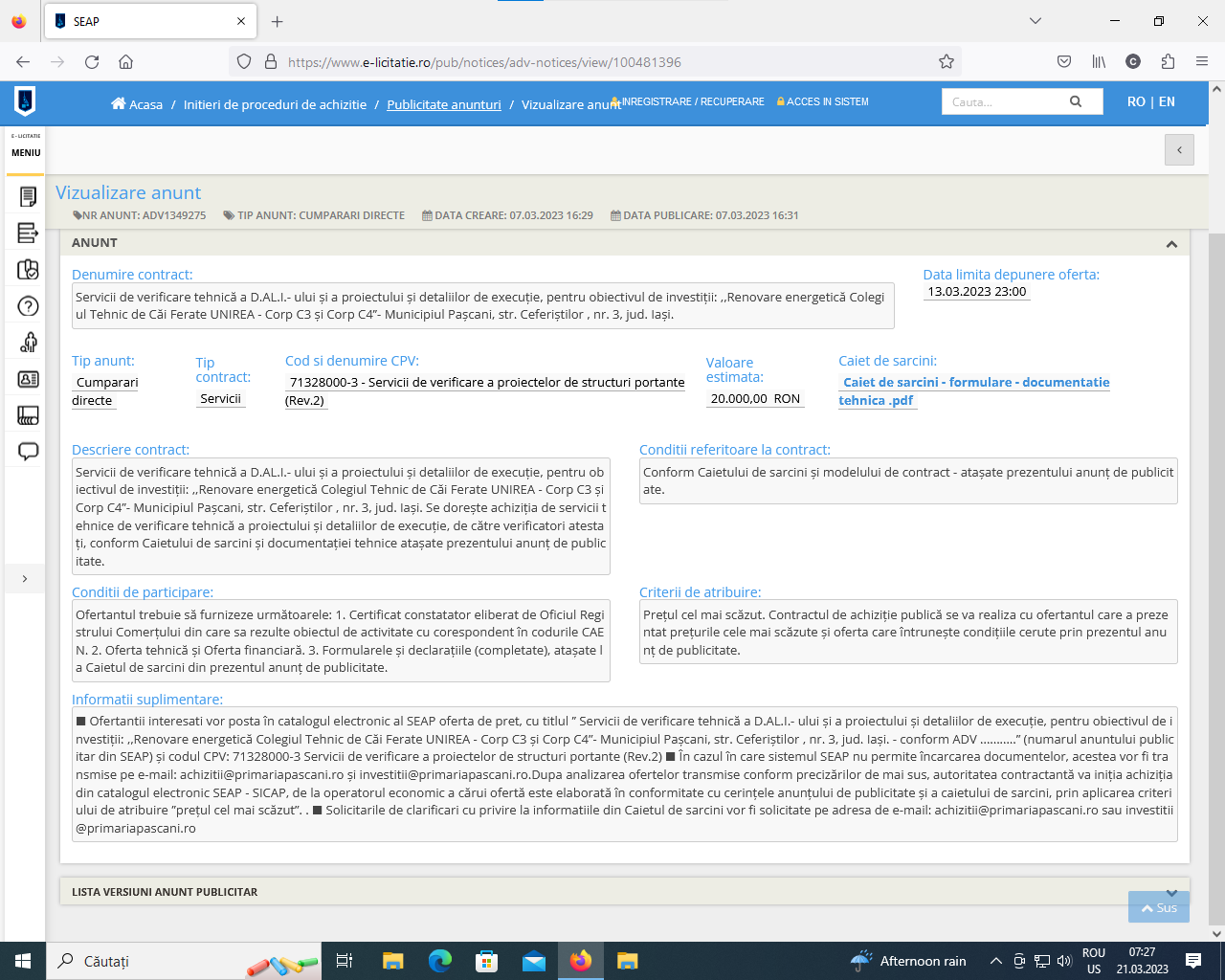The height and width of the screenshot is (980, 1225).
Task: Click the SEAP shield logo icon
Action: (25, 100)
